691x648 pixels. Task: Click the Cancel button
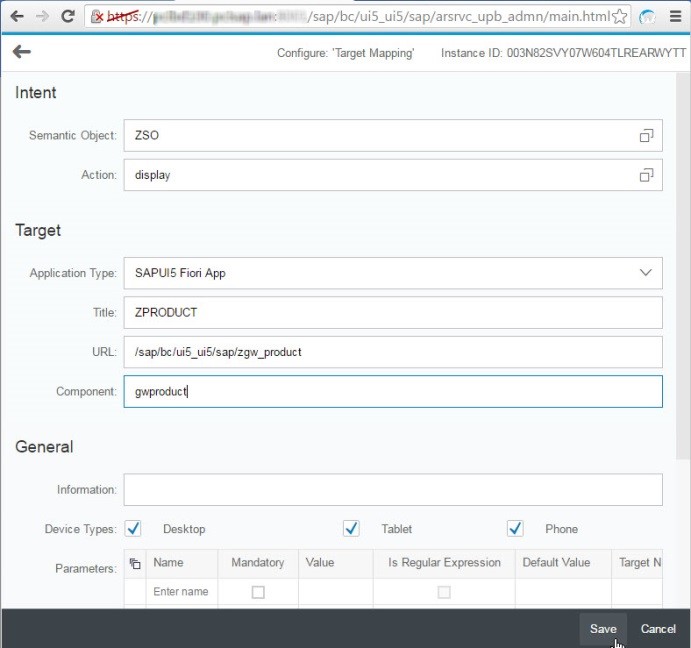coord(658,628)
